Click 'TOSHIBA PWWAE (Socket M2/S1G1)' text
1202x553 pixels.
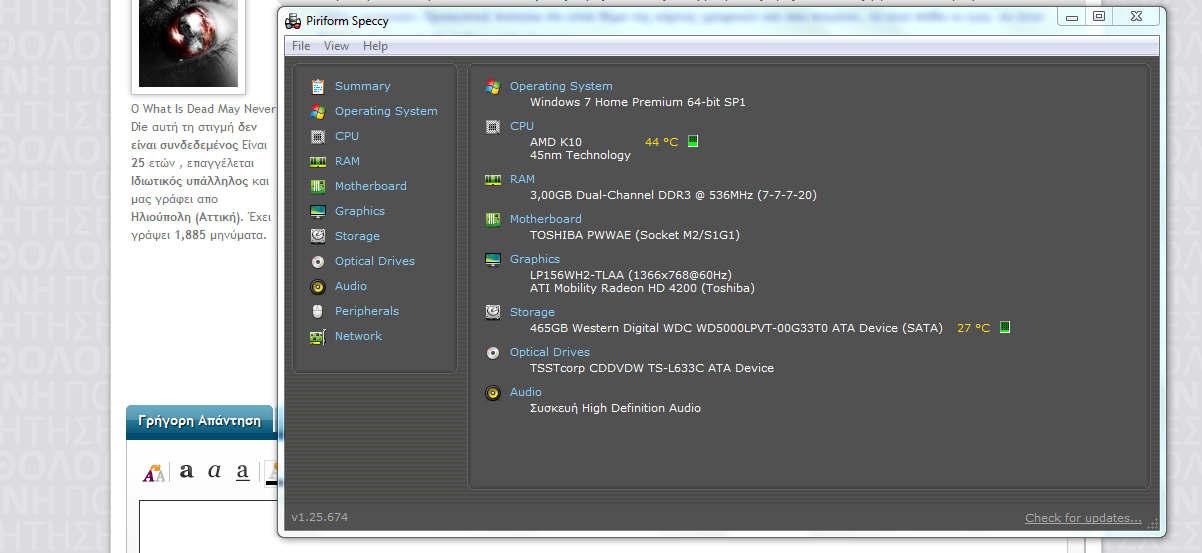click(x=635, y=235)
